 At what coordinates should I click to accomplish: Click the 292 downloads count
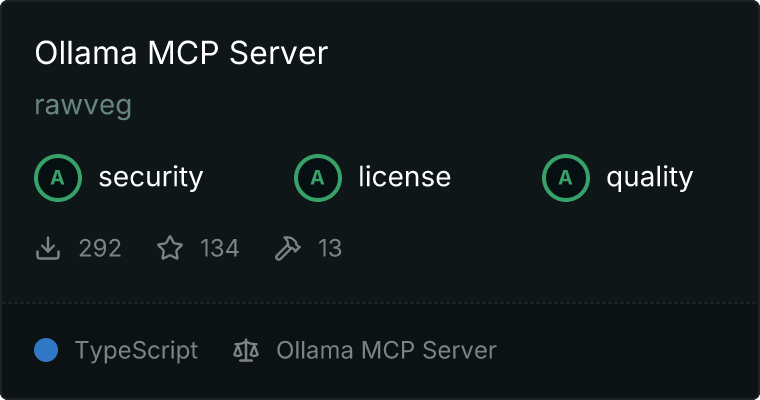pyautogui.click(x=100, y=248)
